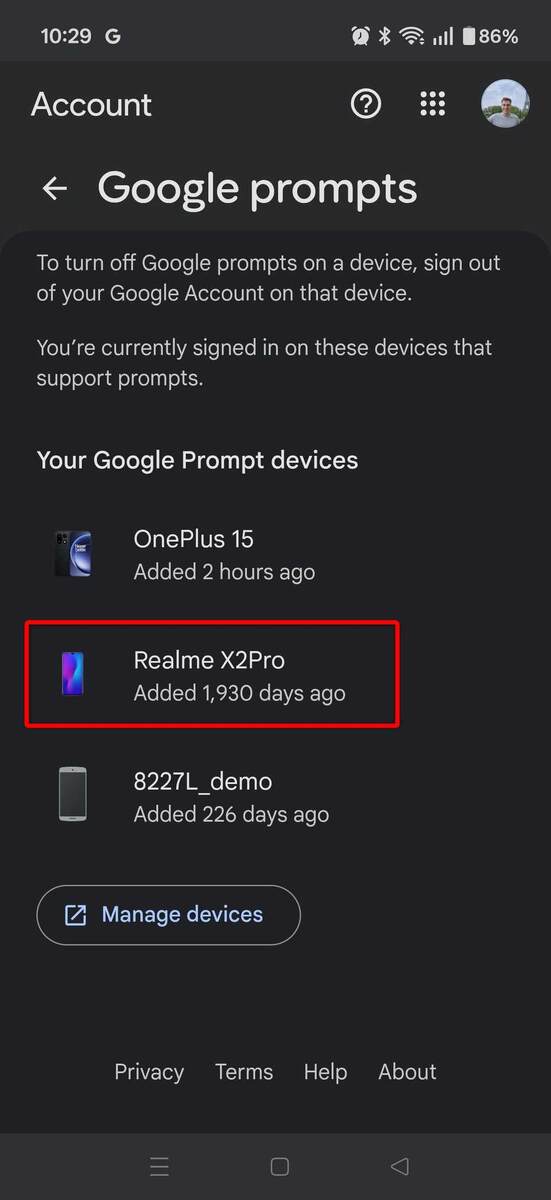Screen dimensions: 551x1200
Task: Tap the Realme X2Pro phone image
Action: (72, 674)
